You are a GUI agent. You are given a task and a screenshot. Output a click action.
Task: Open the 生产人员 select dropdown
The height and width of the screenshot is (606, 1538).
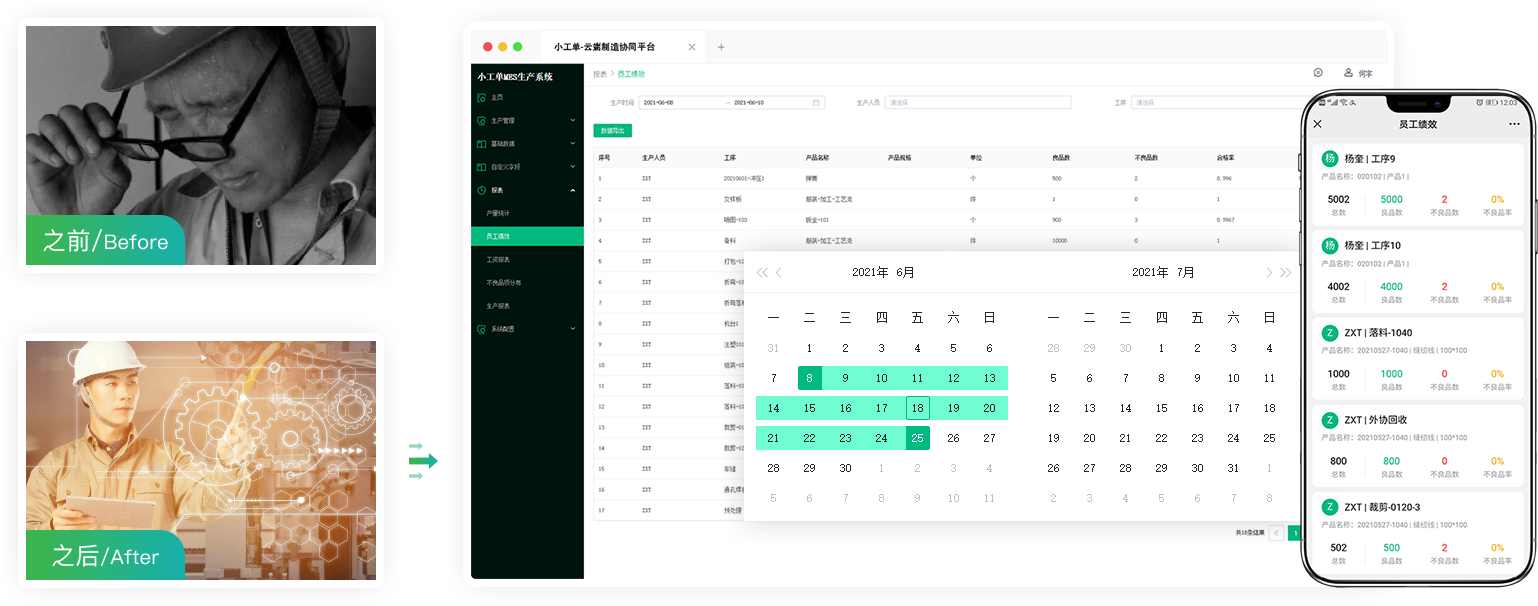coord(977,102)
